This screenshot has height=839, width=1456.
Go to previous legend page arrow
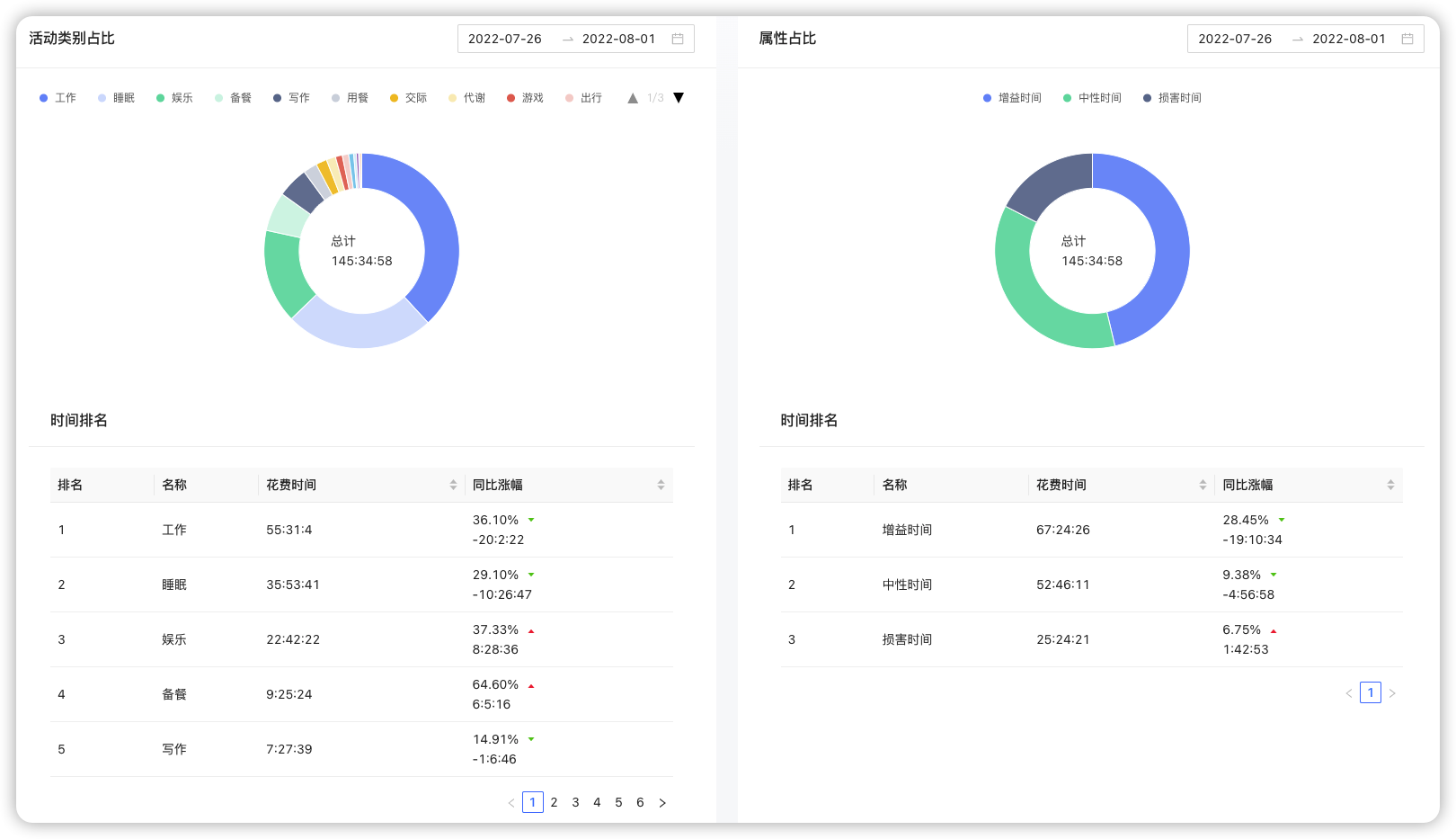click(633, 98)
